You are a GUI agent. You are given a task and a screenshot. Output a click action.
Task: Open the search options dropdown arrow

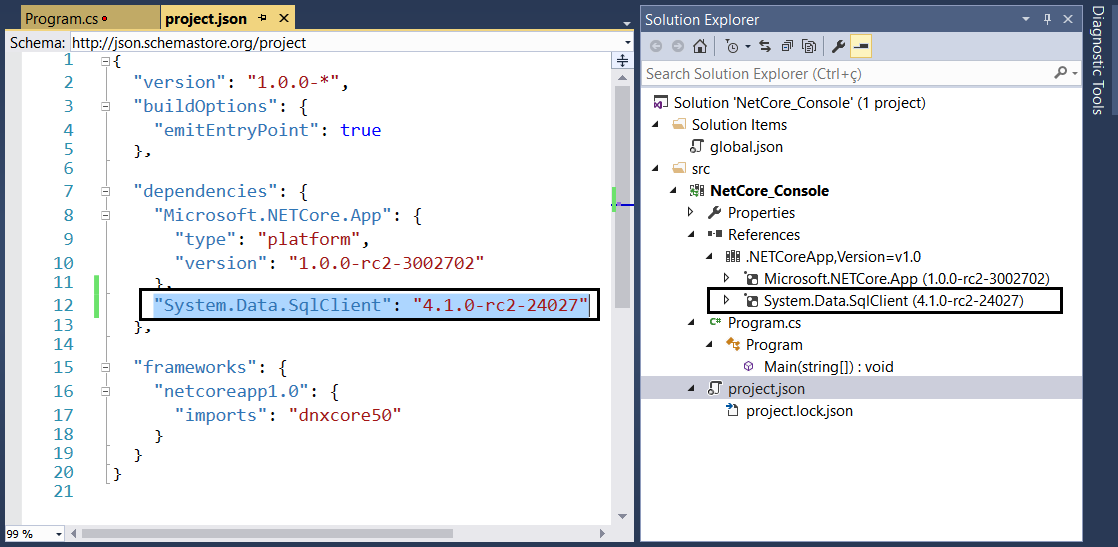tap(1075, 73)
